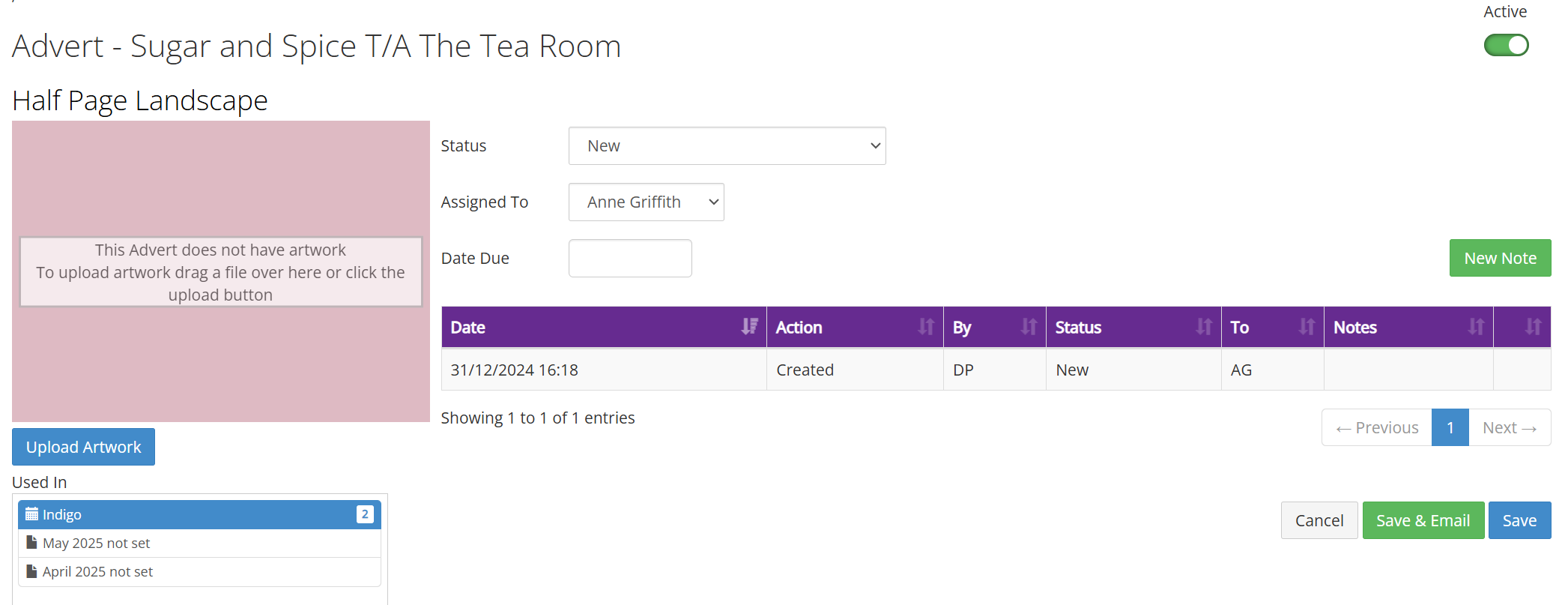Image resolution: width=1568 pixels, height=605 pixels.
Task: Click the Half Page Landscape heading
Action: 140,100
